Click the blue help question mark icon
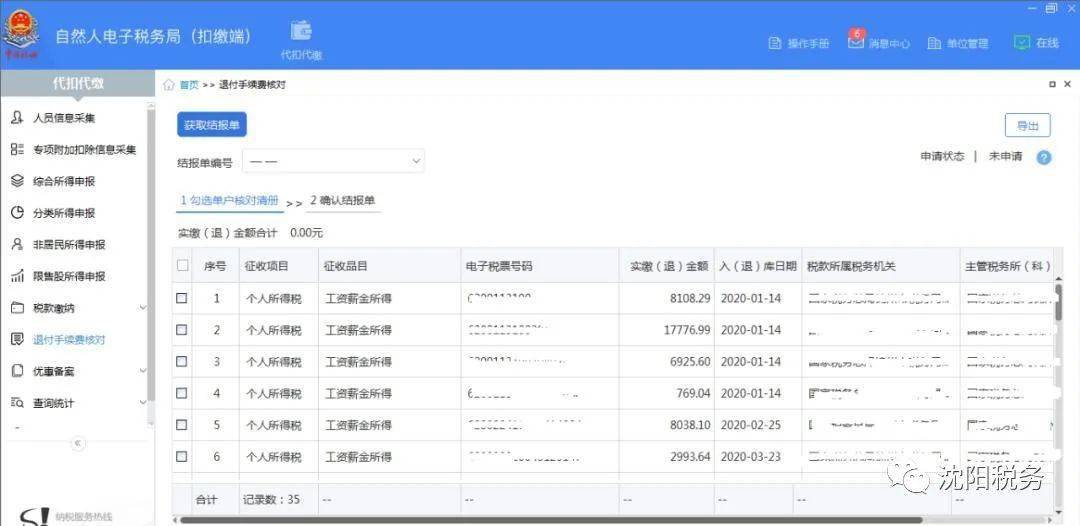 (x=1044, y=157)
